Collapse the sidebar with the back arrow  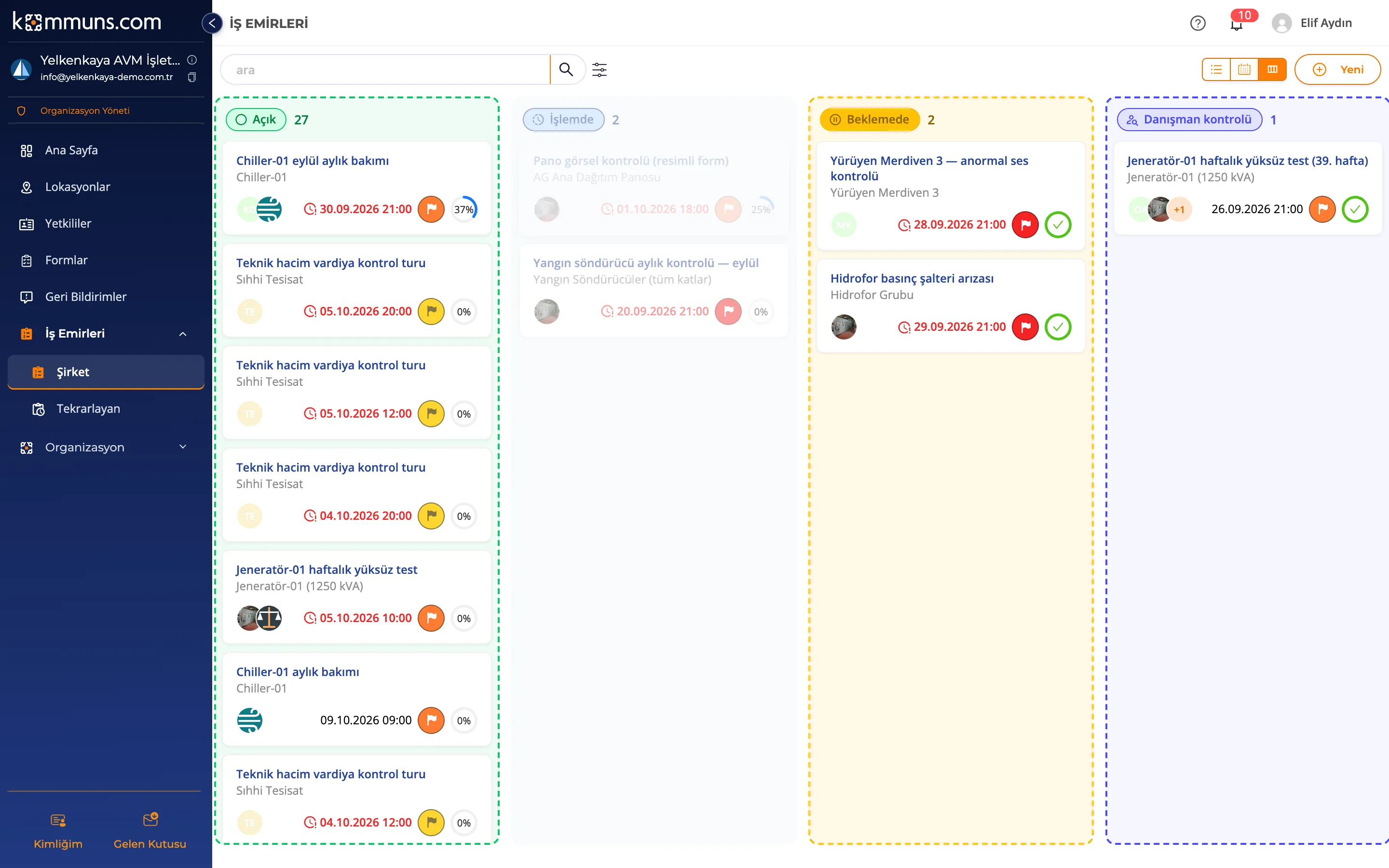[212, 23]
